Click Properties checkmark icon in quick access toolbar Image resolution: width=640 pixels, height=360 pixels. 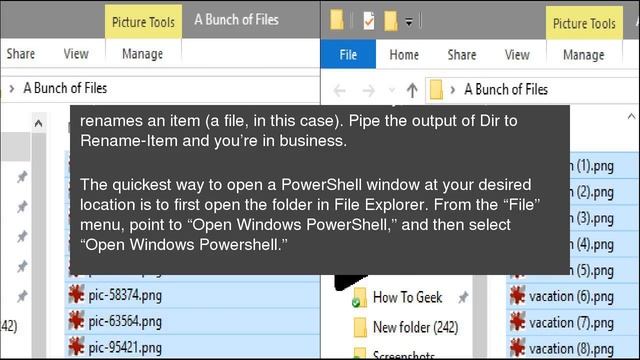369,20
